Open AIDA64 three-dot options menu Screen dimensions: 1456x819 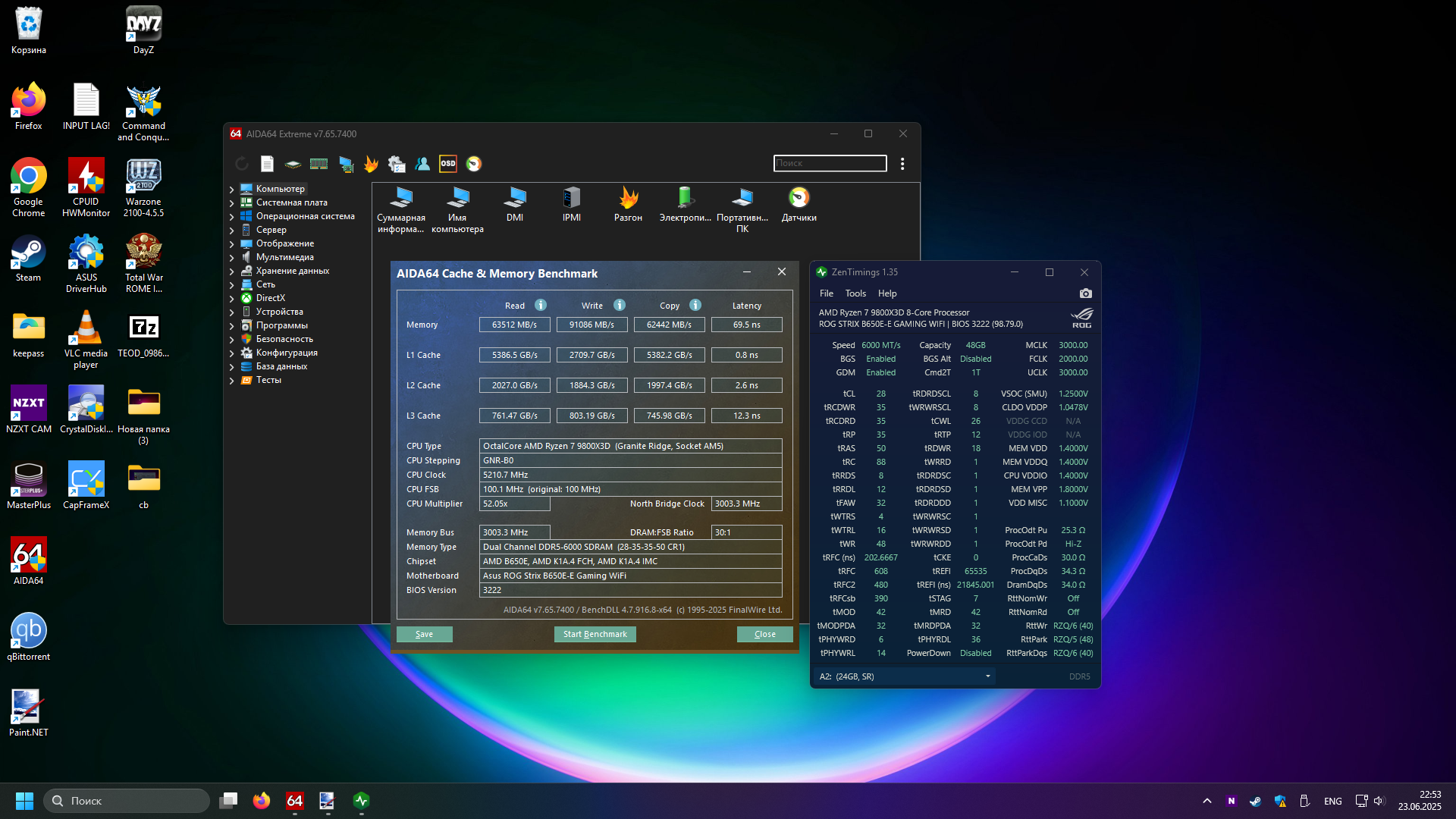tap(902, 164)
